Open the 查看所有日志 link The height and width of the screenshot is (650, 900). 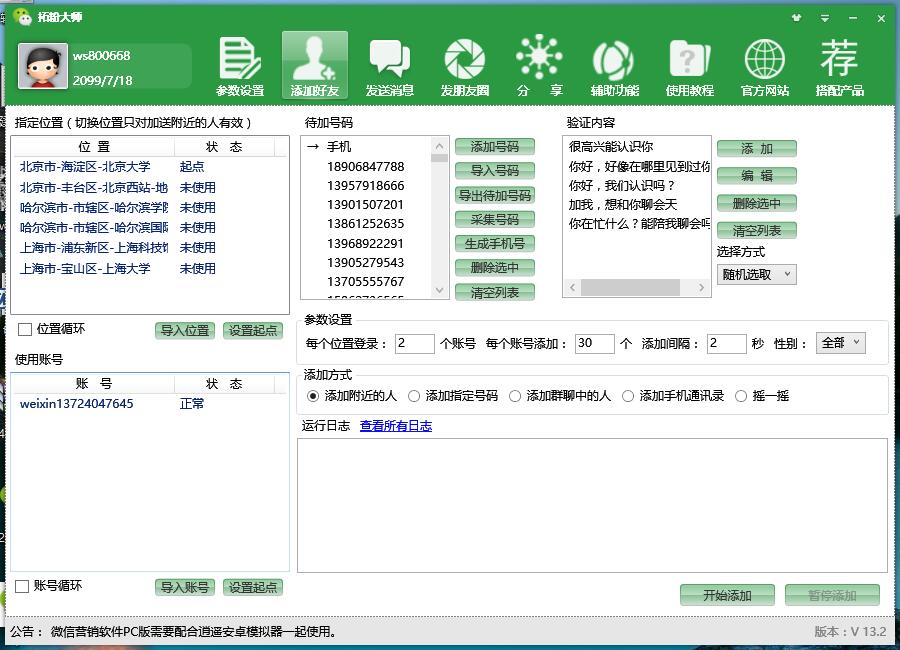(395, 426)
